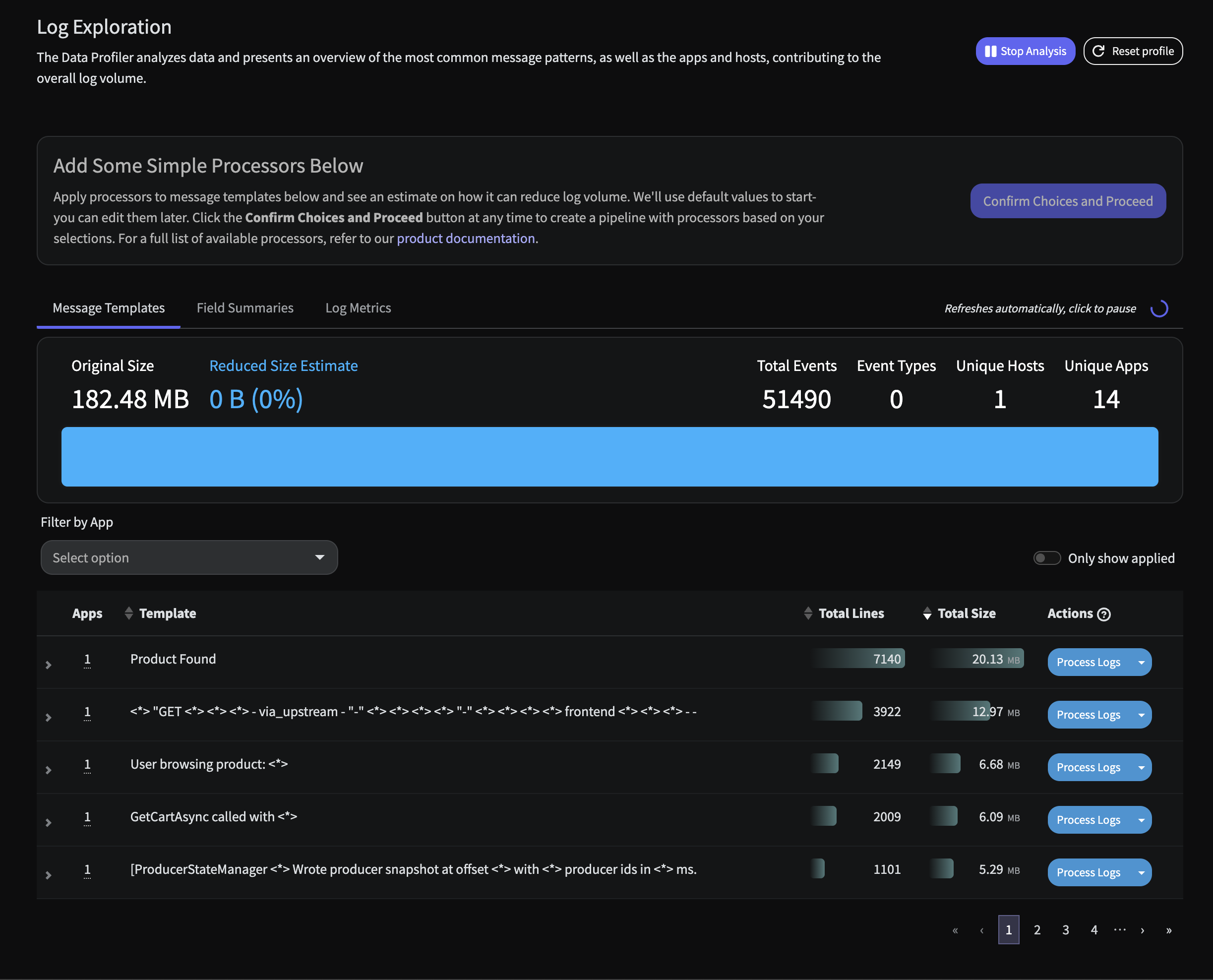Go to page 3 in pagination

(1065, 930)
